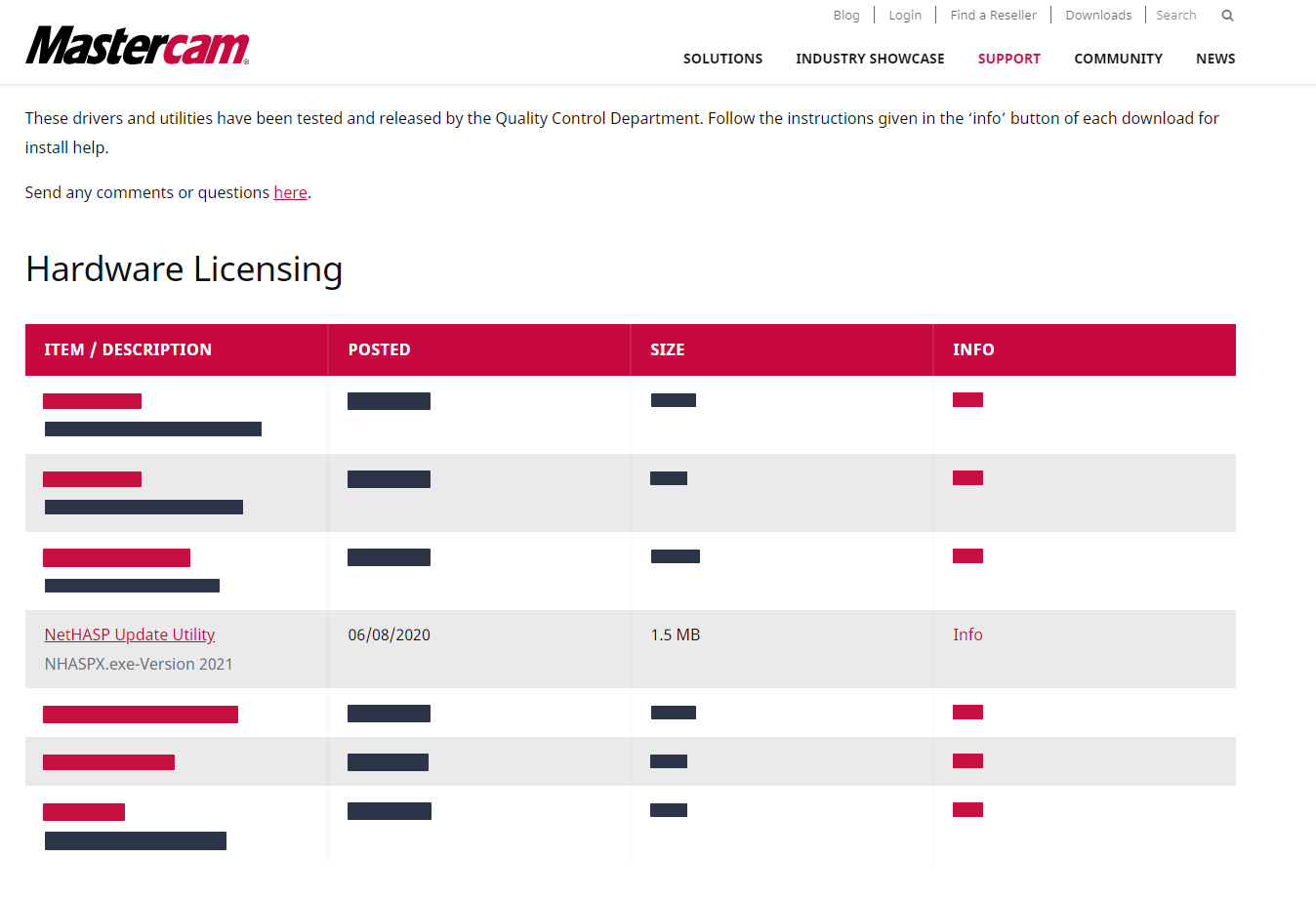The image size is (1316, 899).
Task: Open the Support menu
Action: 1008,59
